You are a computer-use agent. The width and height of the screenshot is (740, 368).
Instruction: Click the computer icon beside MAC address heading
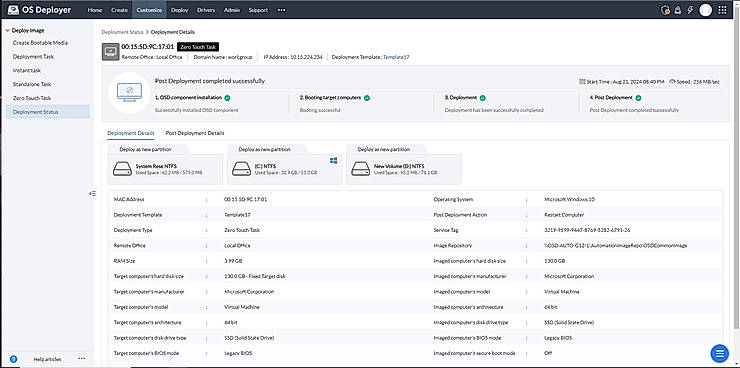[110, 51]
